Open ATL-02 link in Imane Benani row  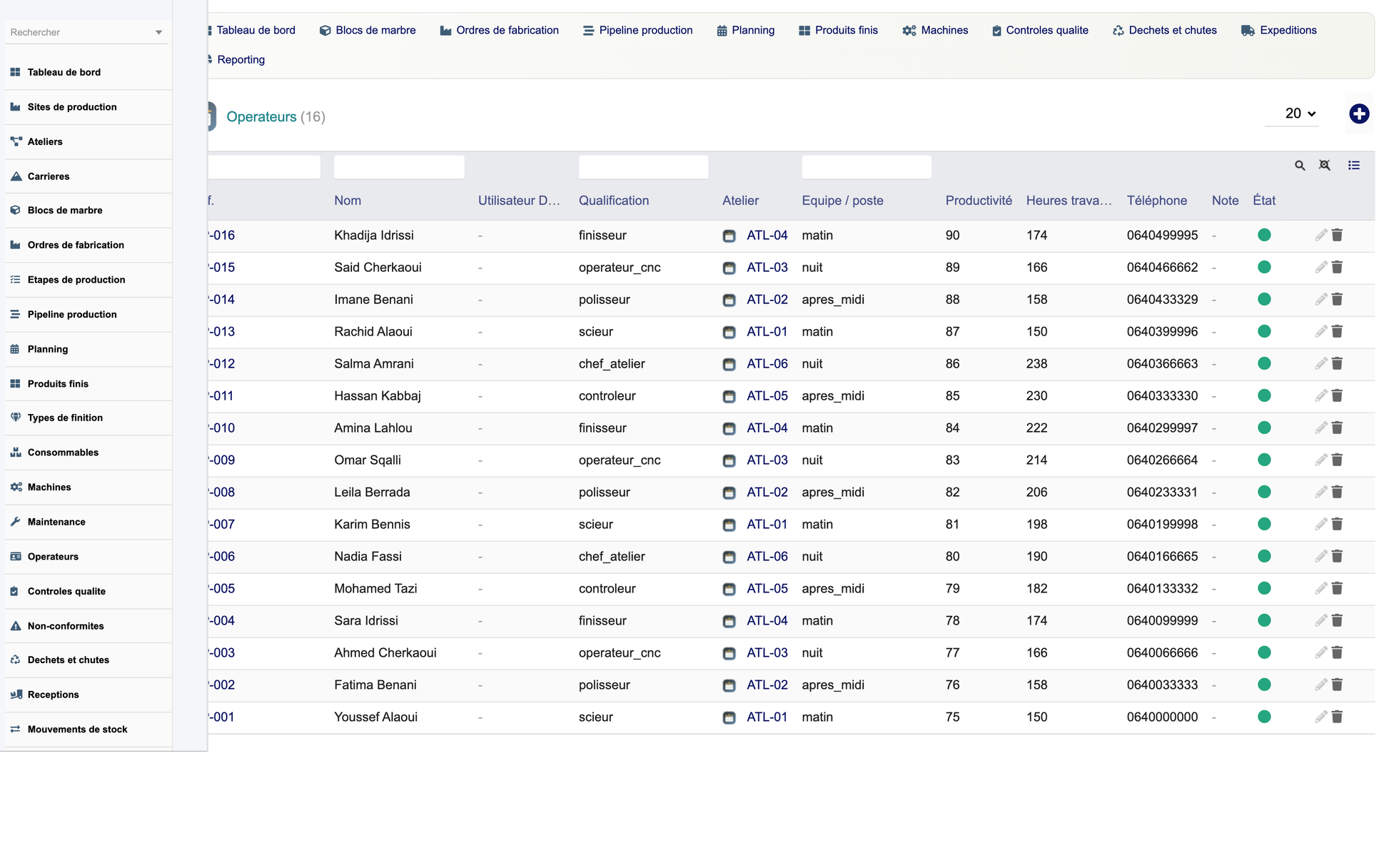click(767, 299)
